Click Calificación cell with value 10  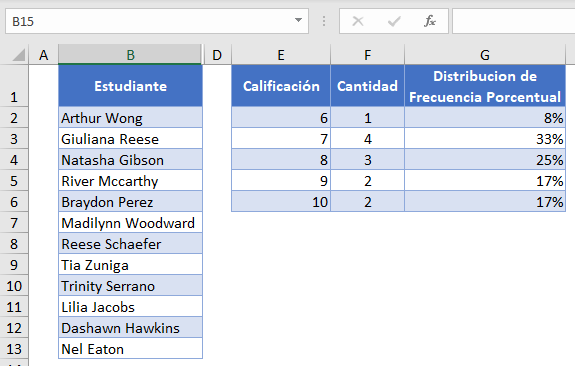click(x=281, y=202)
